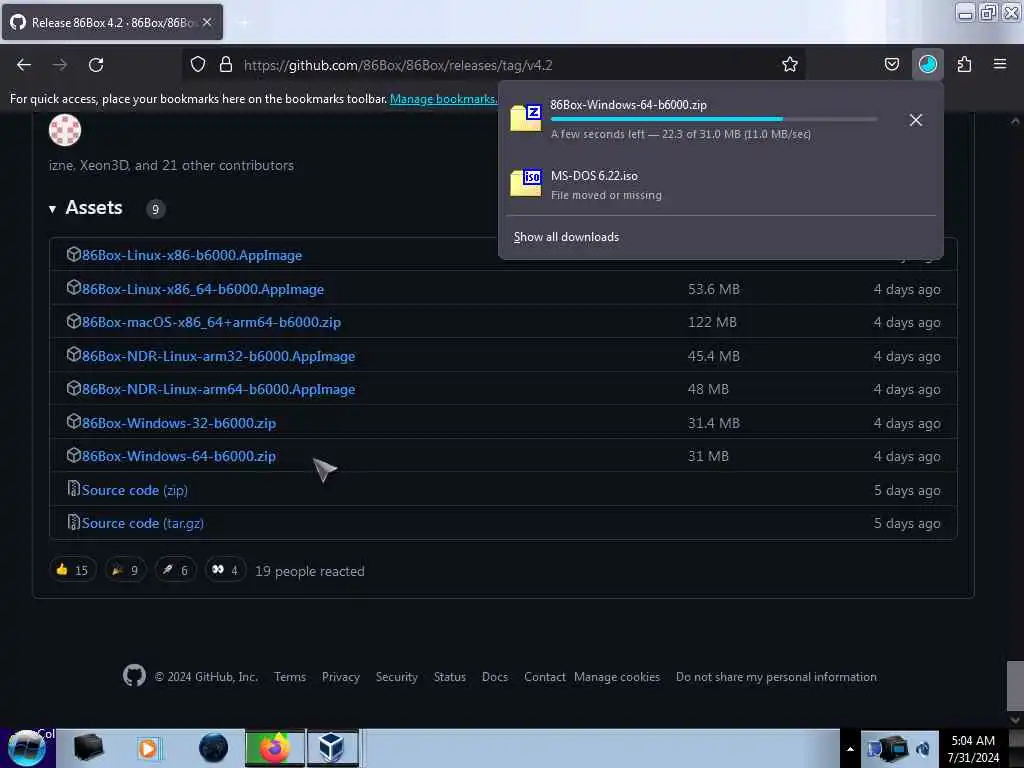The image size is (1024, 768).
Task: Click the MS-DOS 6.22.iso download entry
Action: pyautogui.click(x=721, y=184)
